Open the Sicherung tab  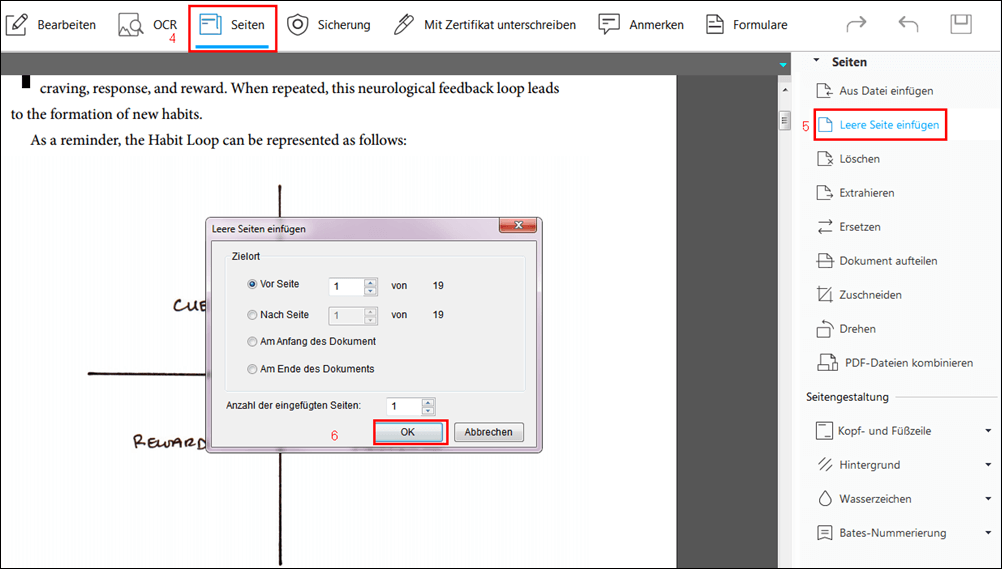329,25
